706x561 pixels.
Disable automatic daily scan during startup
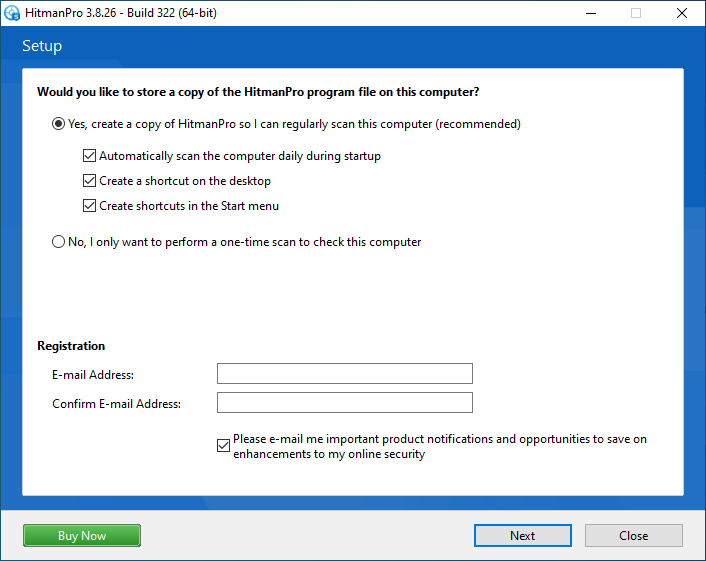[90, 156]
